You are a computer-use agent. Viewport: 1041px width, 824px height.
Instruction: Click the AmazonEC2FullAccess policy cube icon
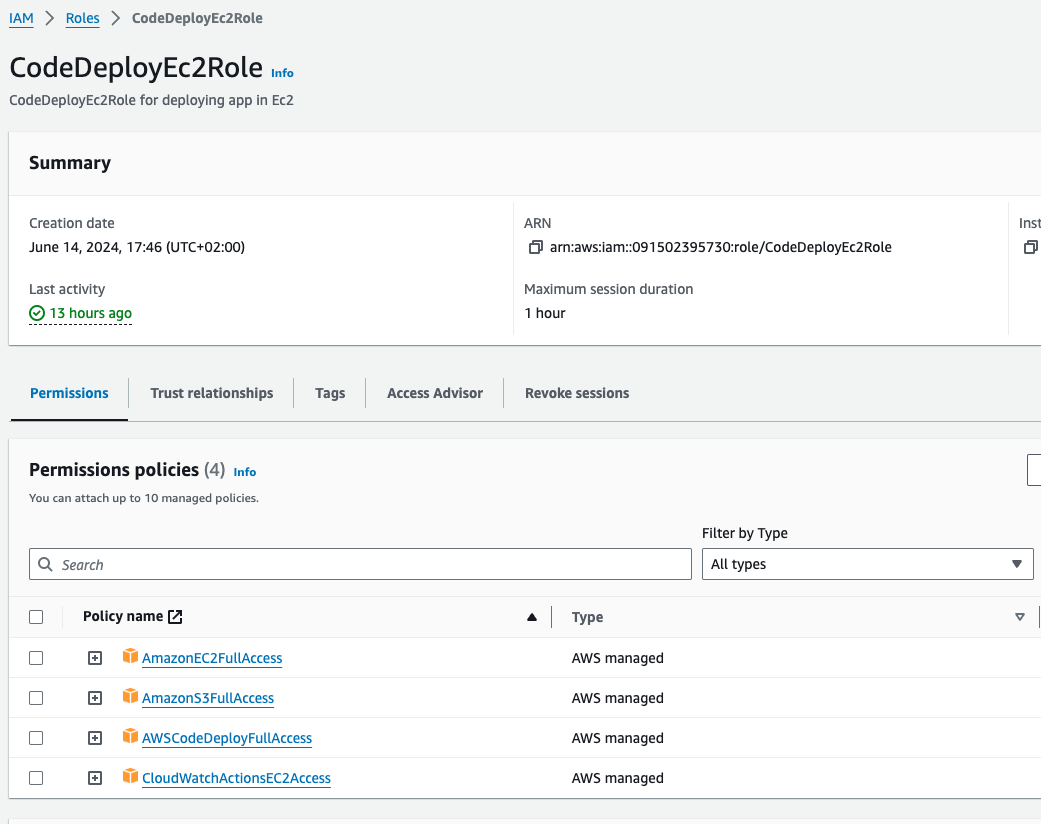tap(130, 657)
